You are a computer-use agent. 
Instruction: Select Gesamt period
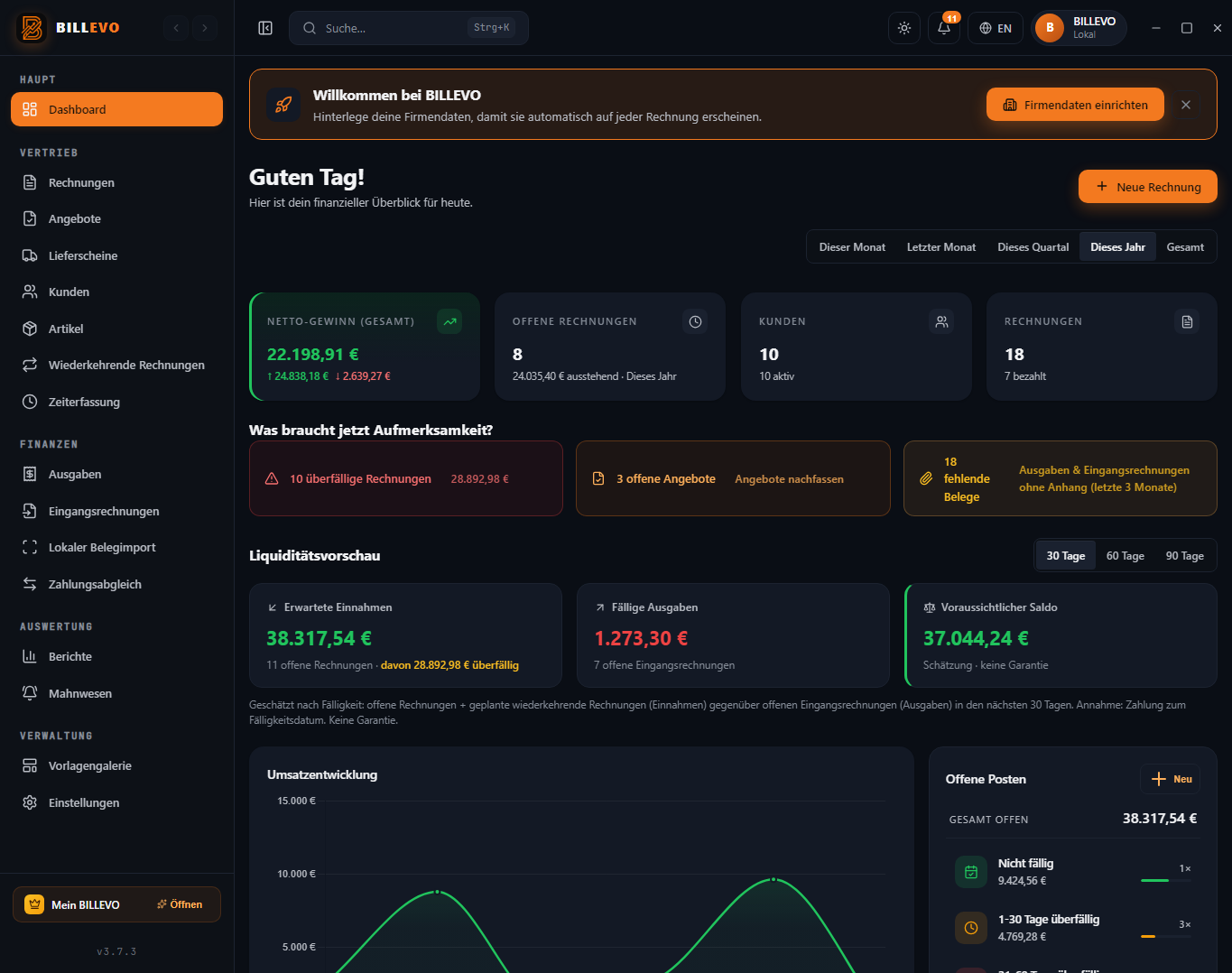1185,246
